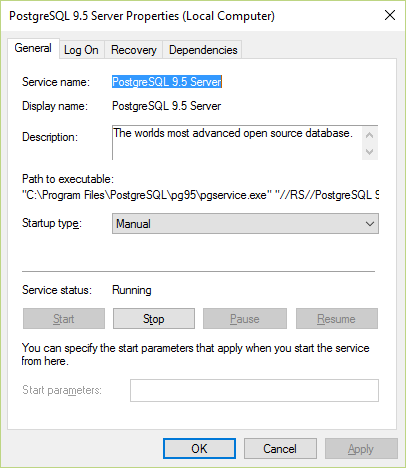The height and width of the screenshot is (468, 406).
Task: Click the Apply button
Action: (361, 449)
